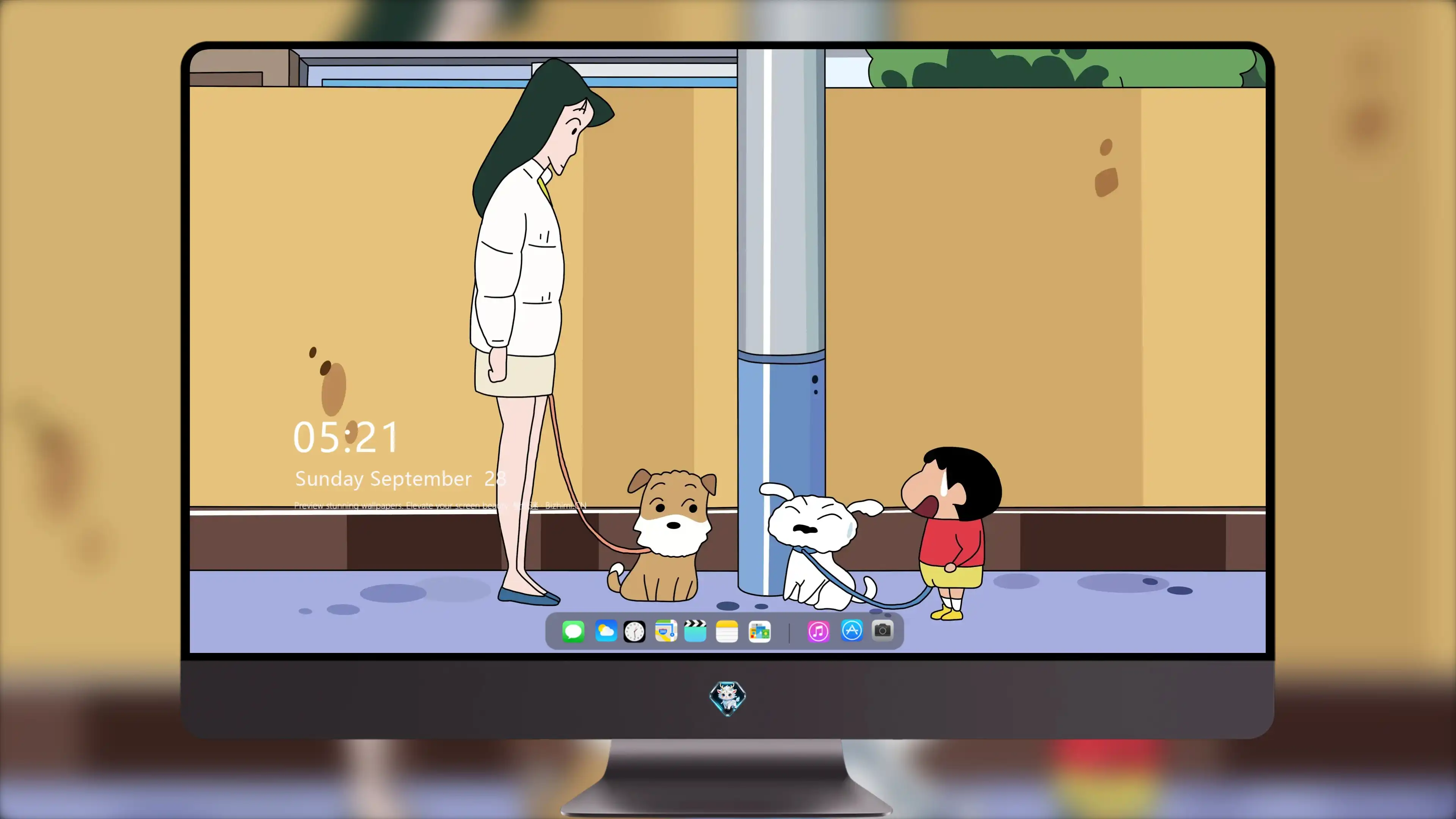Launch the Videos clapperboard app
The width and height of the screenshot is (1456, 819).
pyautogui.click(x=695, y=631)
